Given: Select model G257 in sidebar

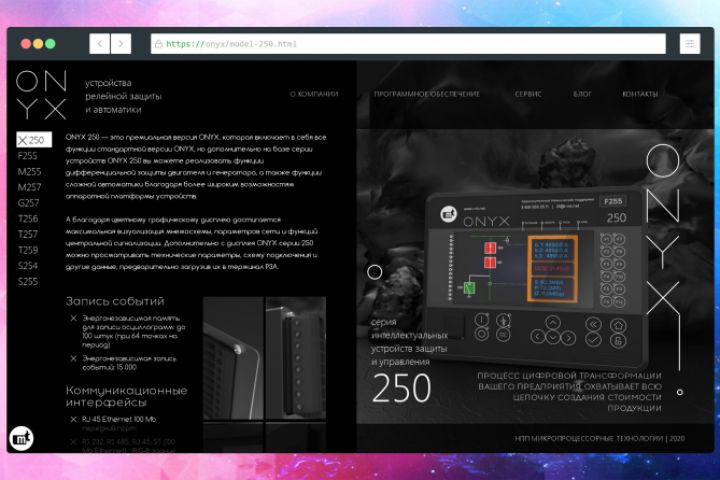Looking at the screenshot, I should tap(28, 203).
